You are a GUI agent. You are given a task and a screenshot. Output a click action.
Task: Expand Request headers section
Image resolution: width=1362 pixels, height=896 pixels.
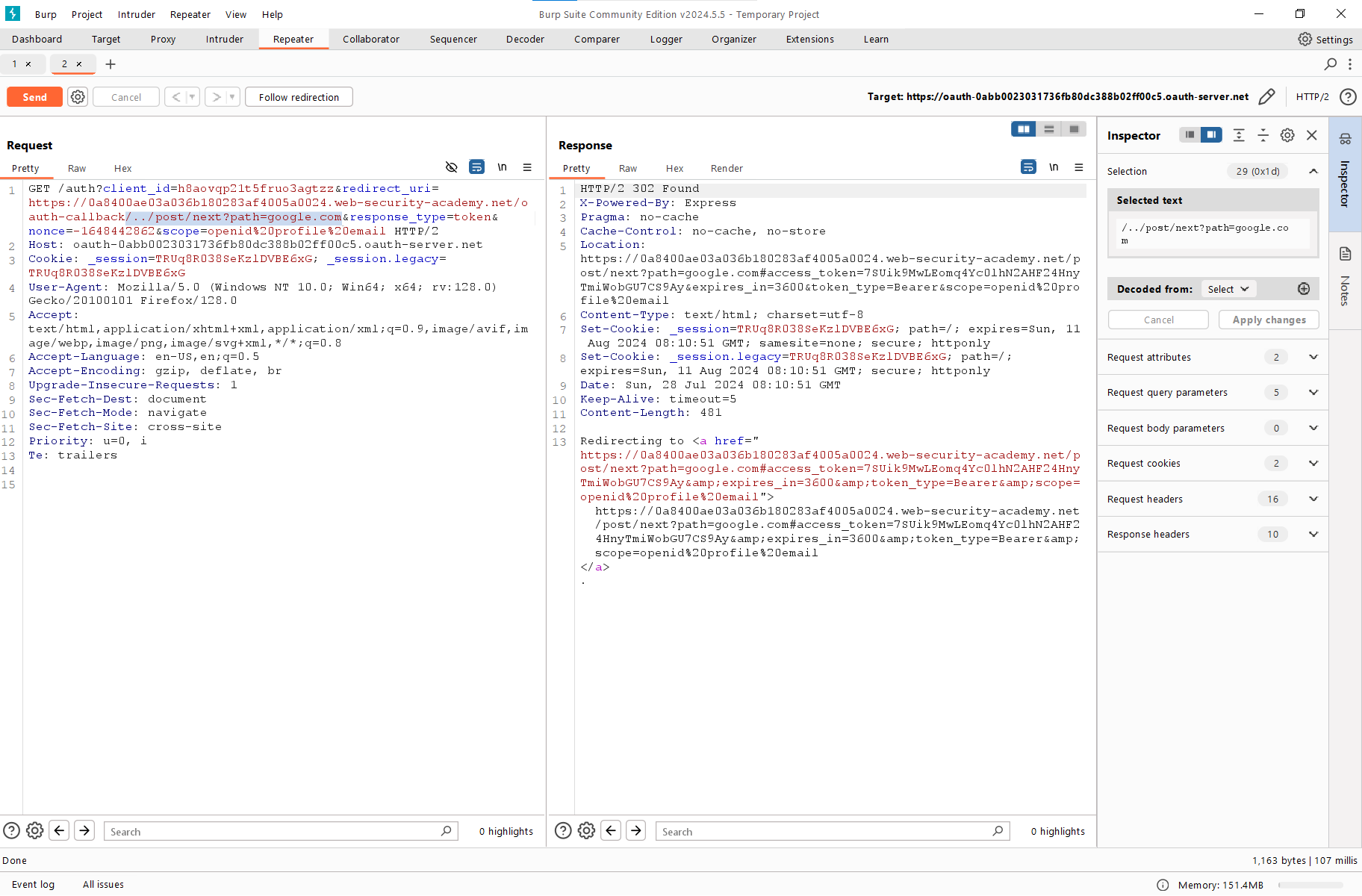click(x=1313, y=499)
